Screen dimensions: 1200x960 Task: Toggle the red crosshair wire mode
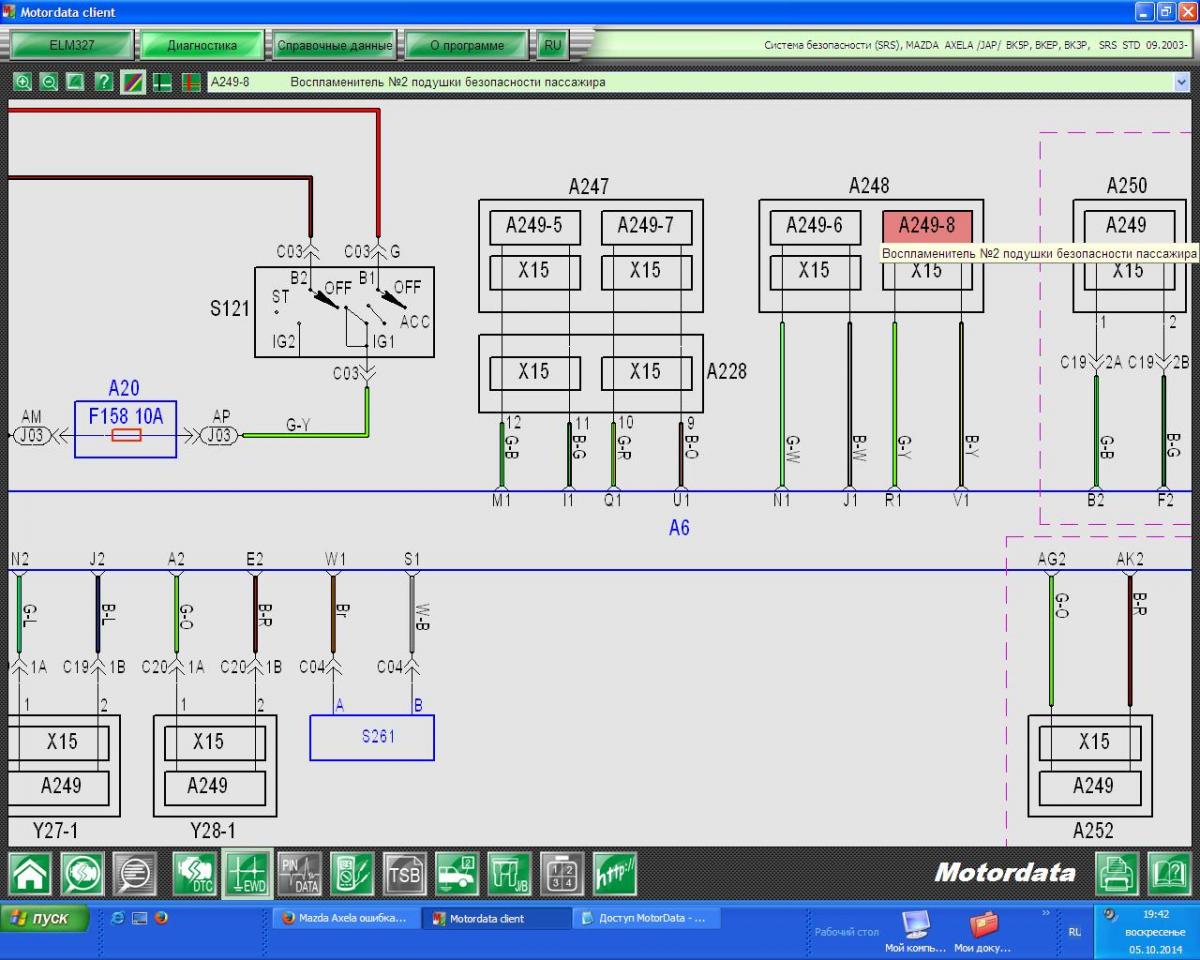click(x=190, y=82)
